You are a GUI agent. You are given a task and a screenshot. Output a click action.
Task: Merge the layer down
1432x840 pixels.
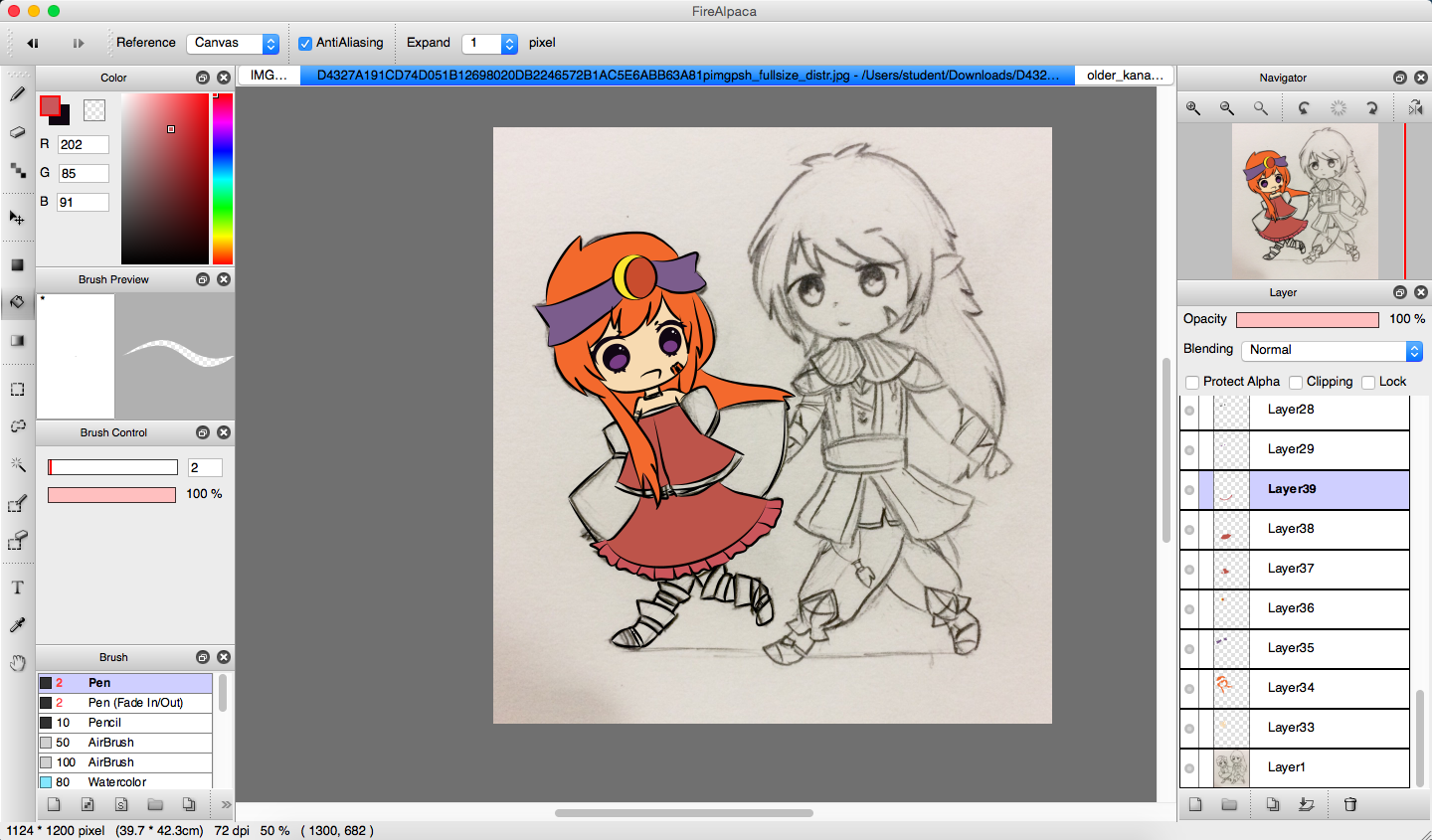[x=1307, y=804]
